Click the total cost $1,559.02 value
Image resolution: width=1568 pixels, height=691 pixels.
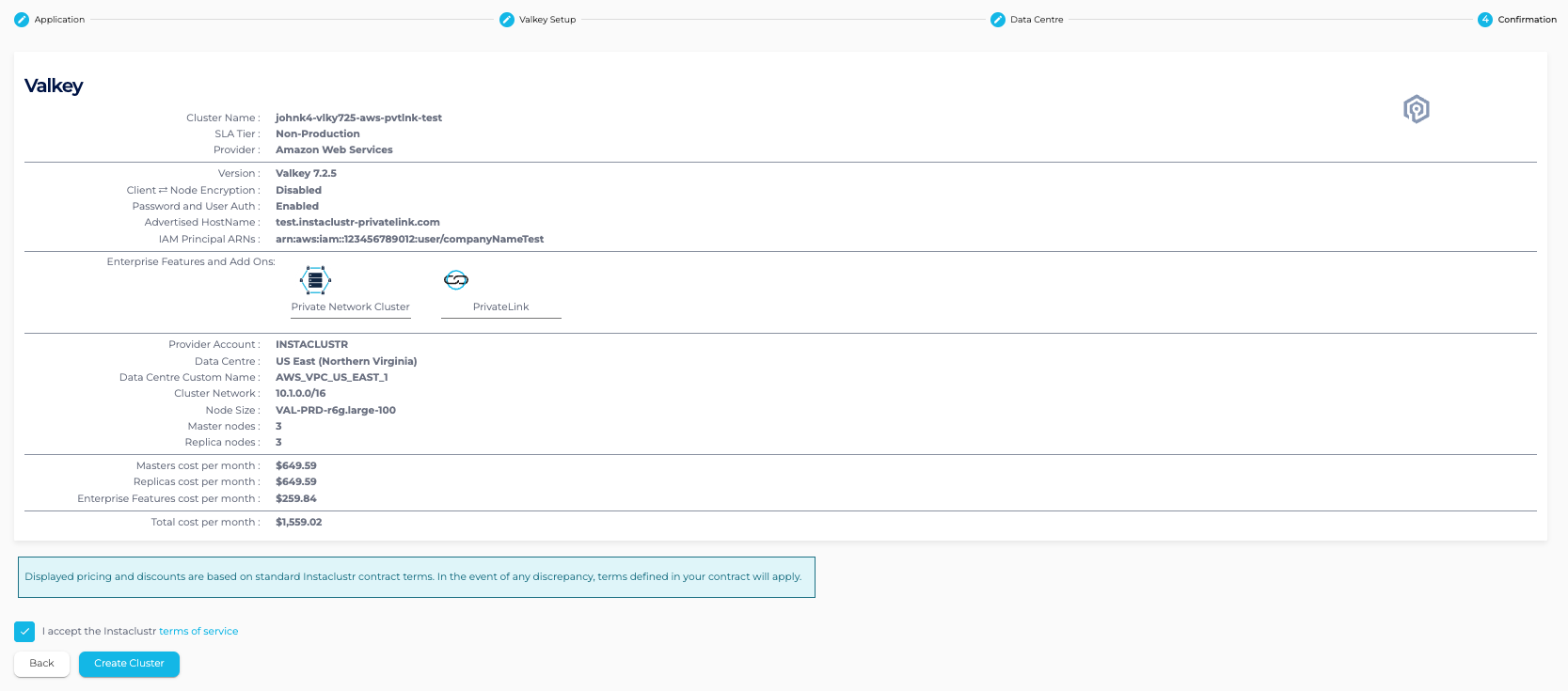[298, 523]
